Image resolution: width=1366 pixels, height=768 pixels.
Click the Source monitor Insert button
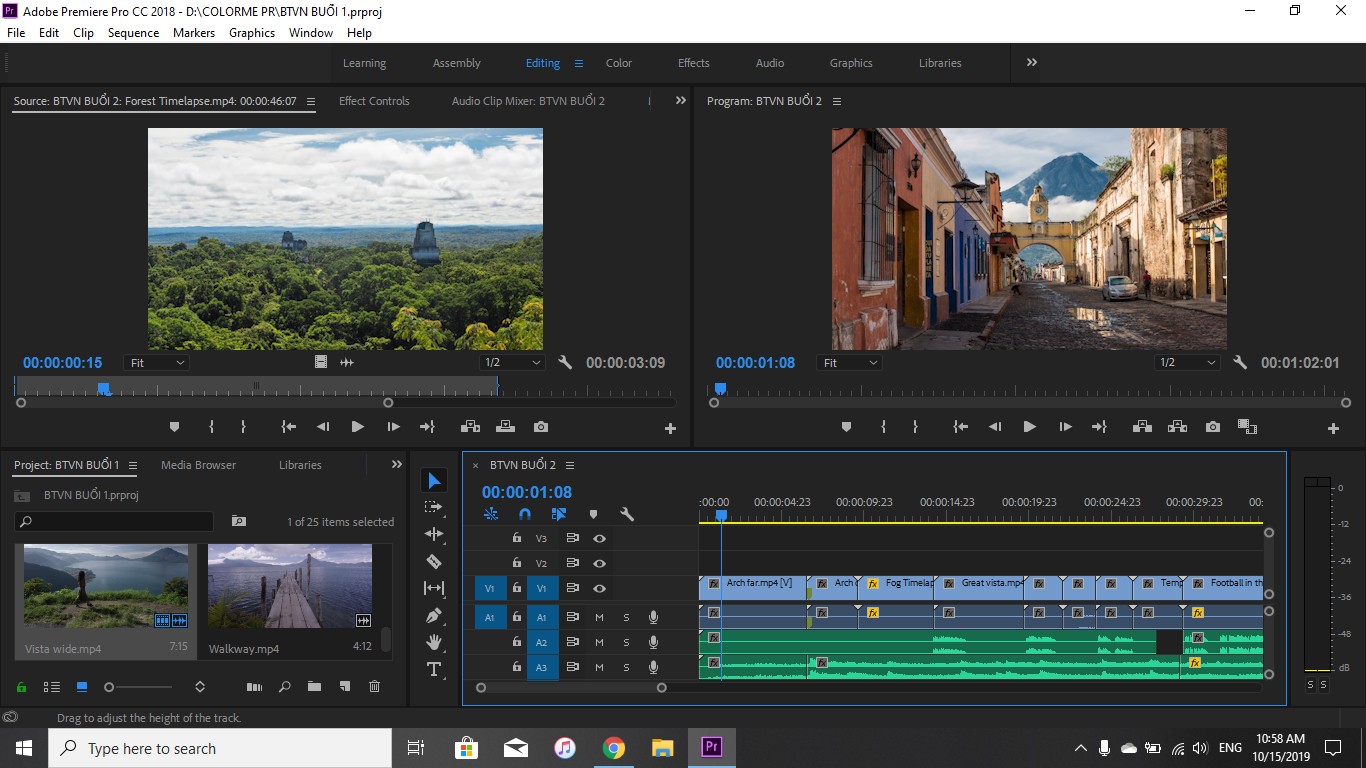pos(470,427)
